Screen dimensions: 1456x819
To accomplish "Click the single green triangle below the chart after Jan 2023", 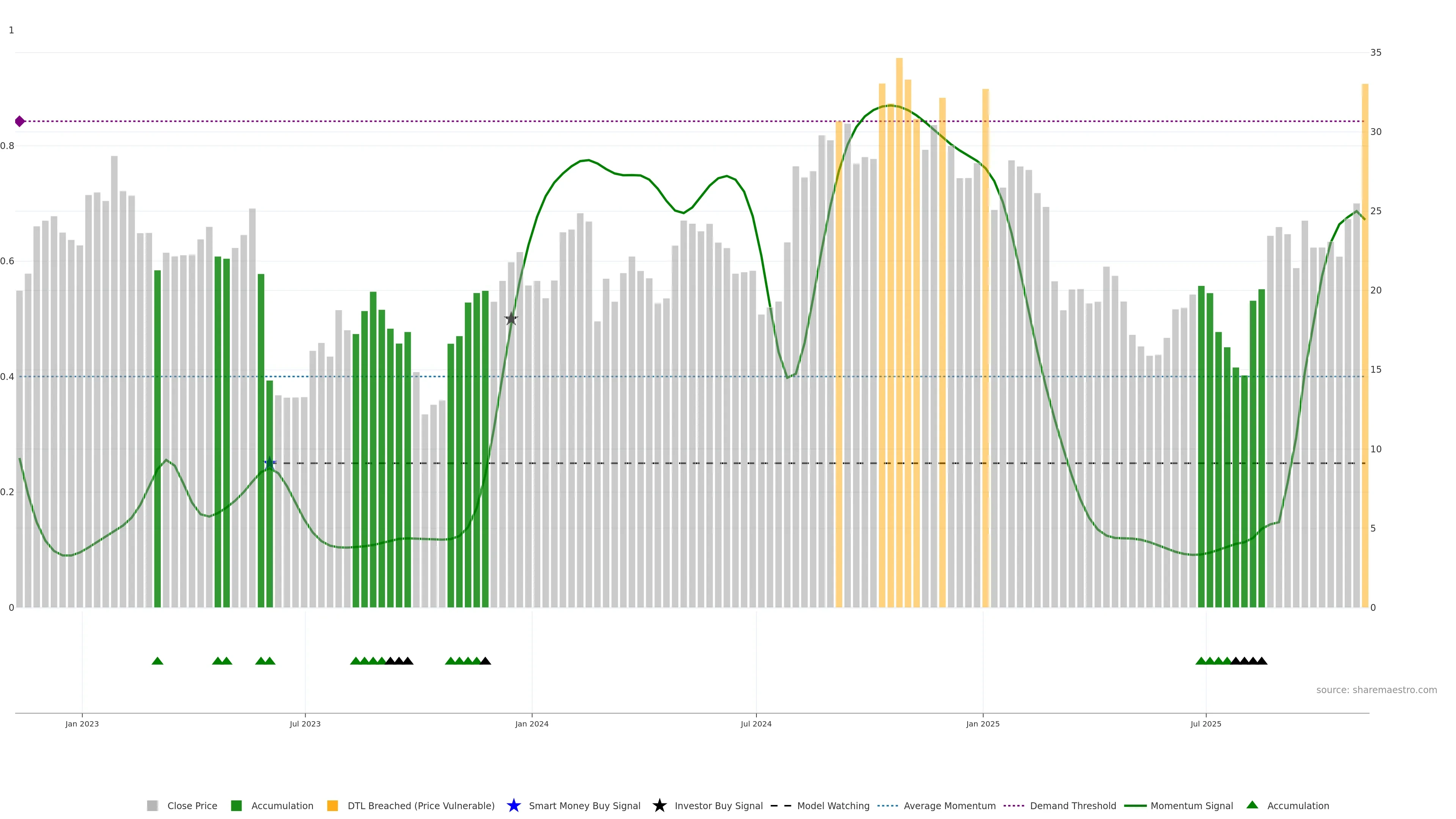I will (158, 661).
